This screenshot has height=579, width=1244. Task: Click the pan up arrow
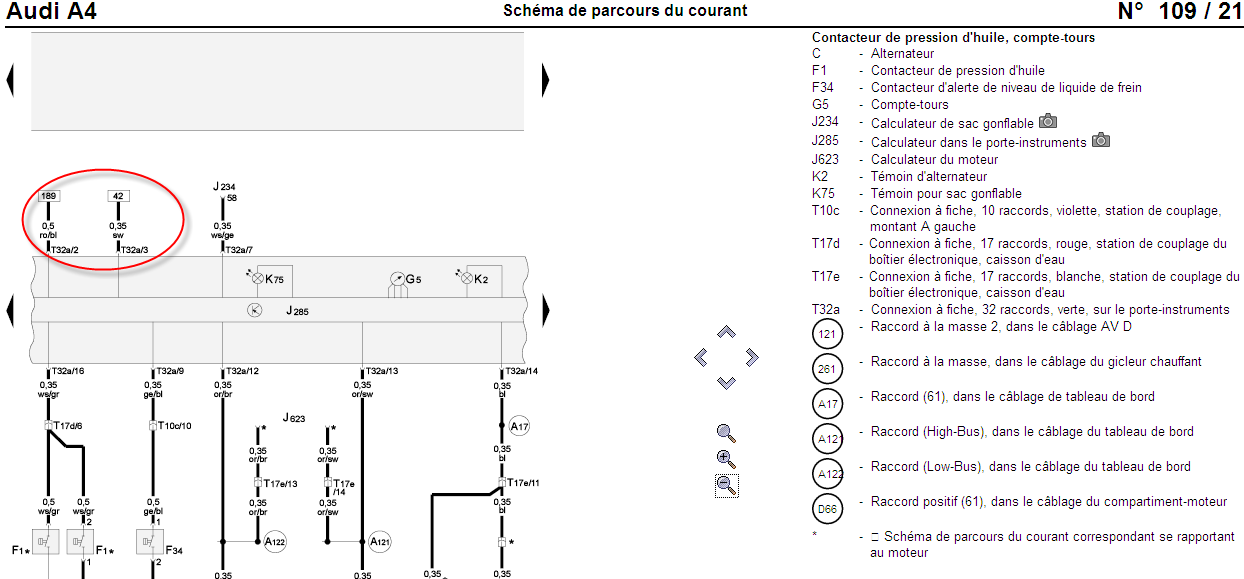coord(727,331)
